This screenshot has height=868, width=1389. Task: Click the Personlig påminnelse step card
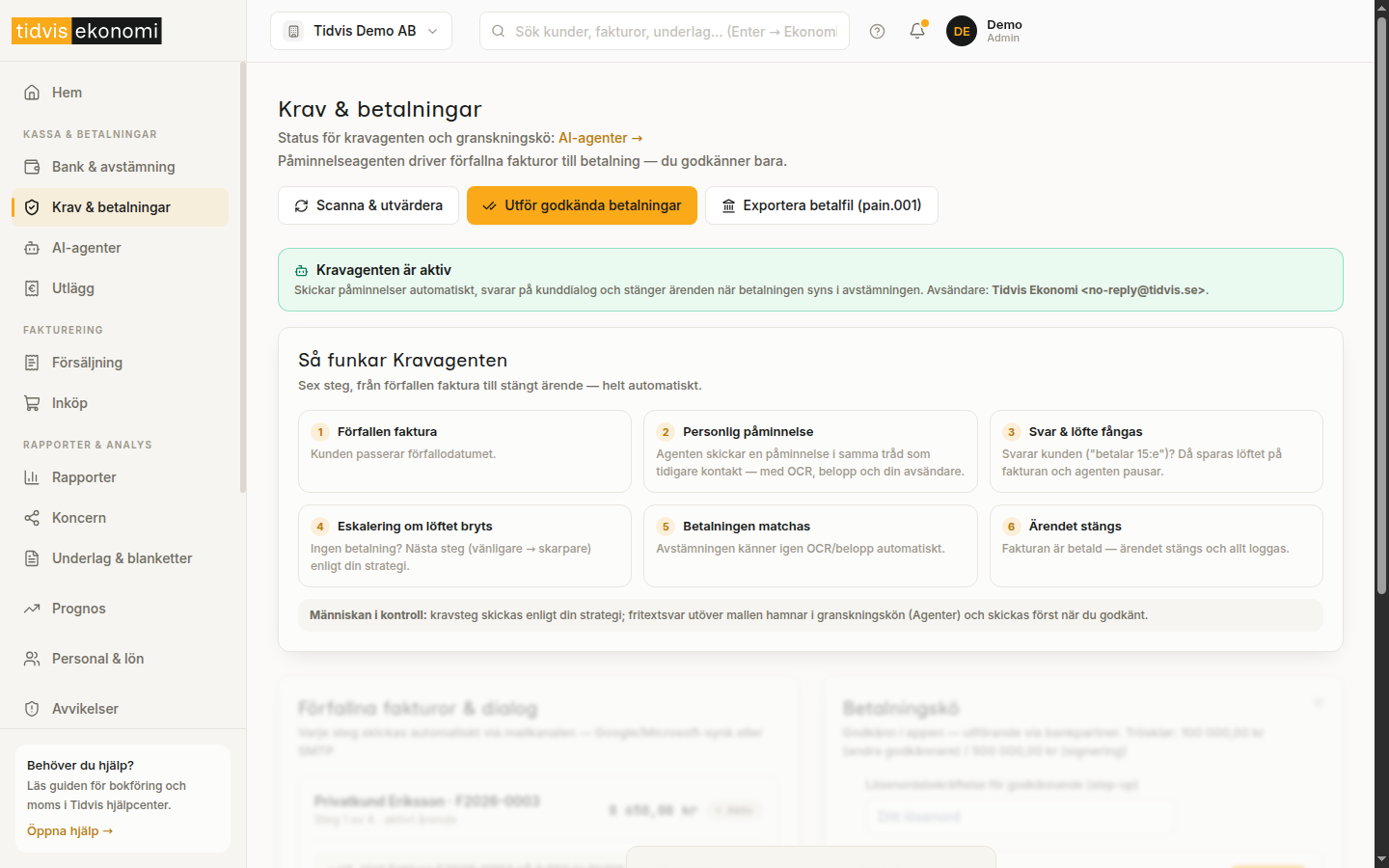[x=810, y=451]
